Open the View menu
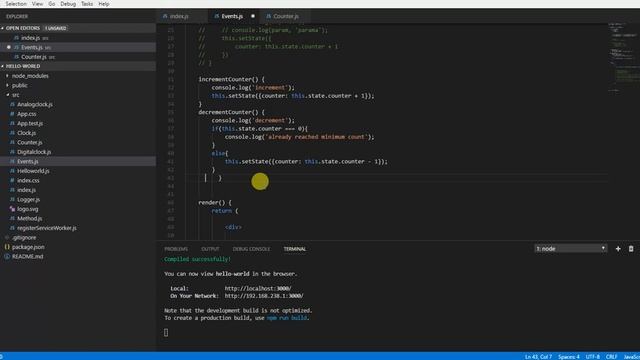This screenshot has height=360, width=640. [37, 4]
